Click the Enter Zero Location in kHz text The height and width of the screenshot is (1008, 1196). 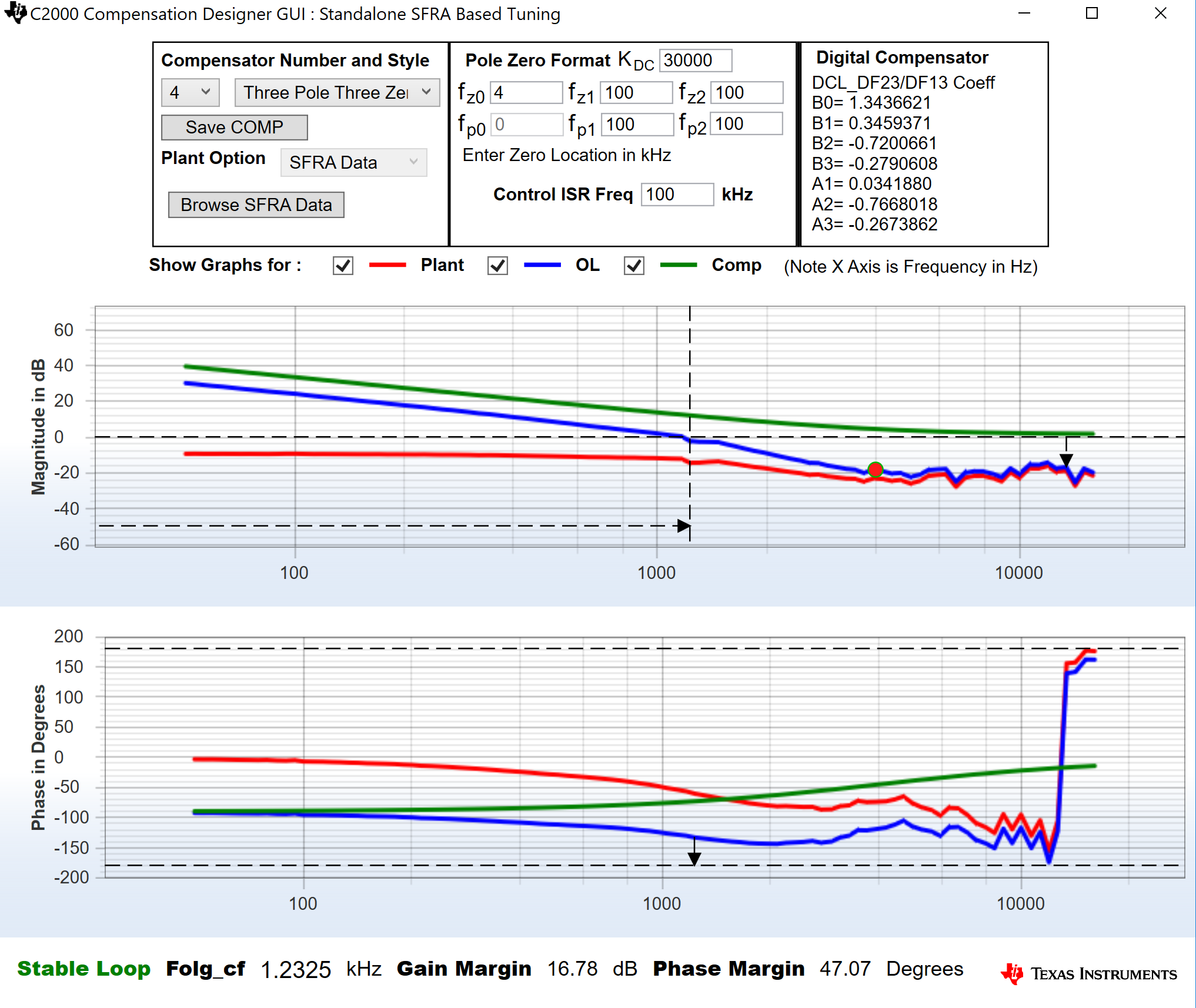[567, 155]
